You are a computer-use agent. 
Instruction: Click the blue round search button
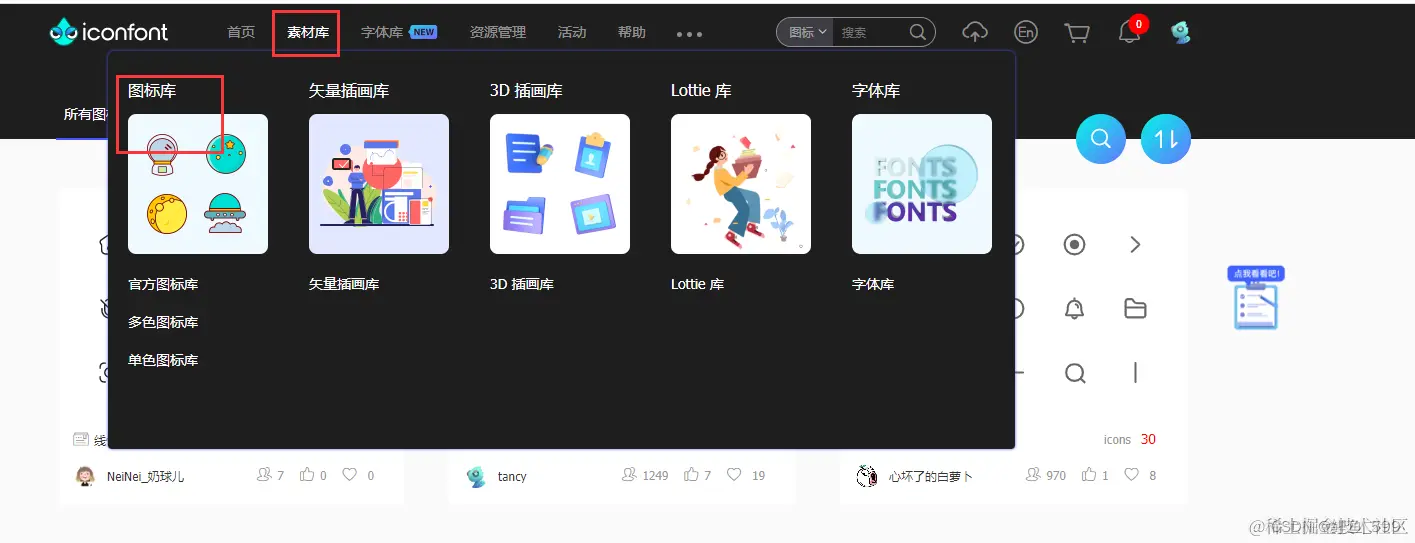tap(1101, 139)
